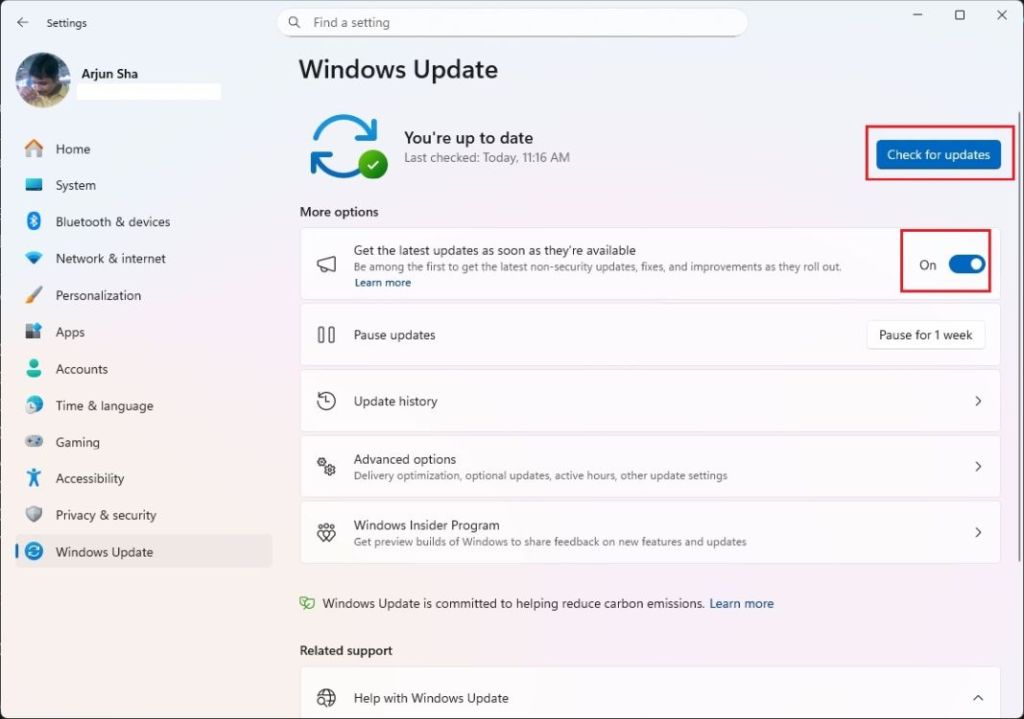Click inside the Find a setting search box
Viewport: 1024px width, 719px height.
[x=512, y=22]
